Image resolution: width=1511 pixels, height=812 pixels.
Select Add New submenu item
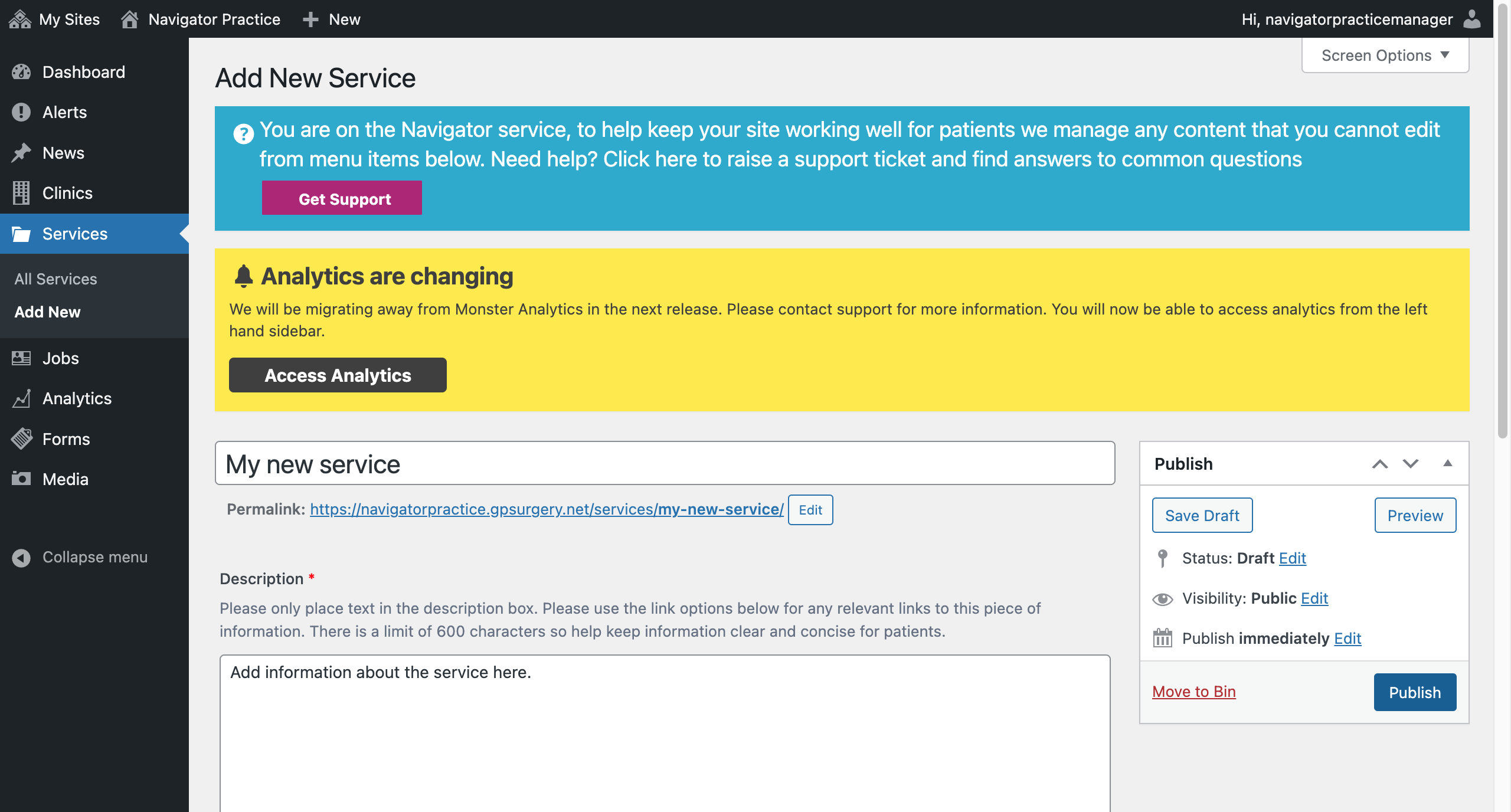pyautogui.click(x=47, y=312)
